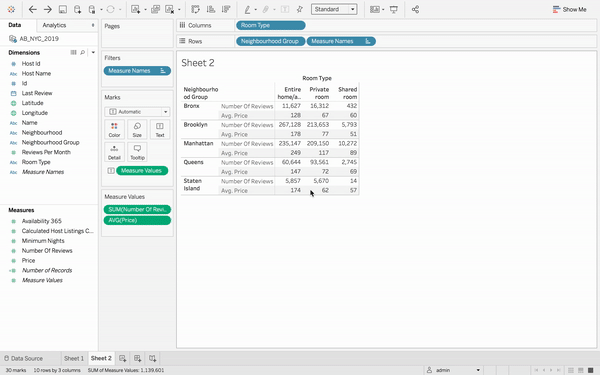Open the Text marks card
600x375 pixels.
[x=160, y=130]
